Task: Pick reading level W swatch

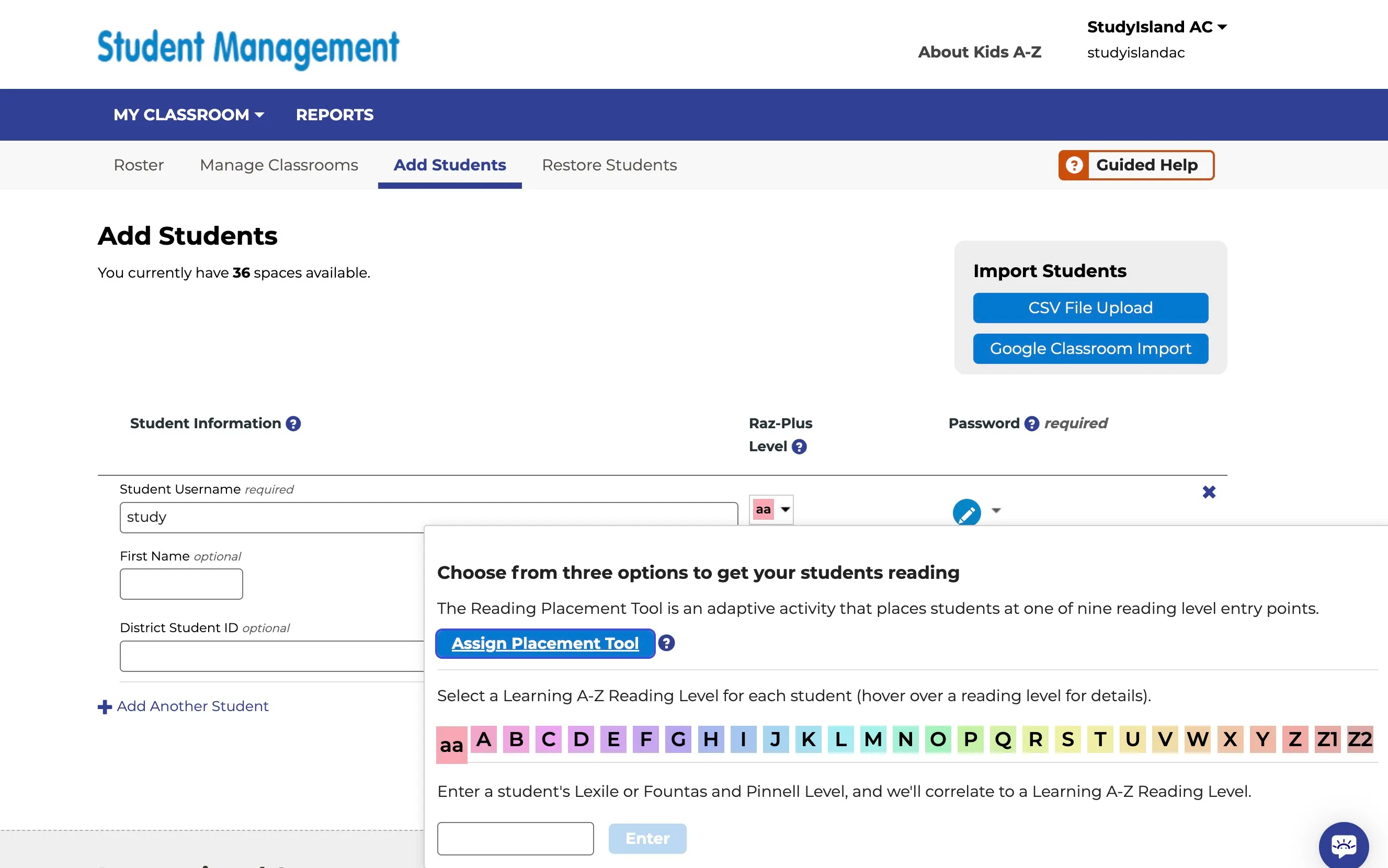Action: (x=1198, y=739)
